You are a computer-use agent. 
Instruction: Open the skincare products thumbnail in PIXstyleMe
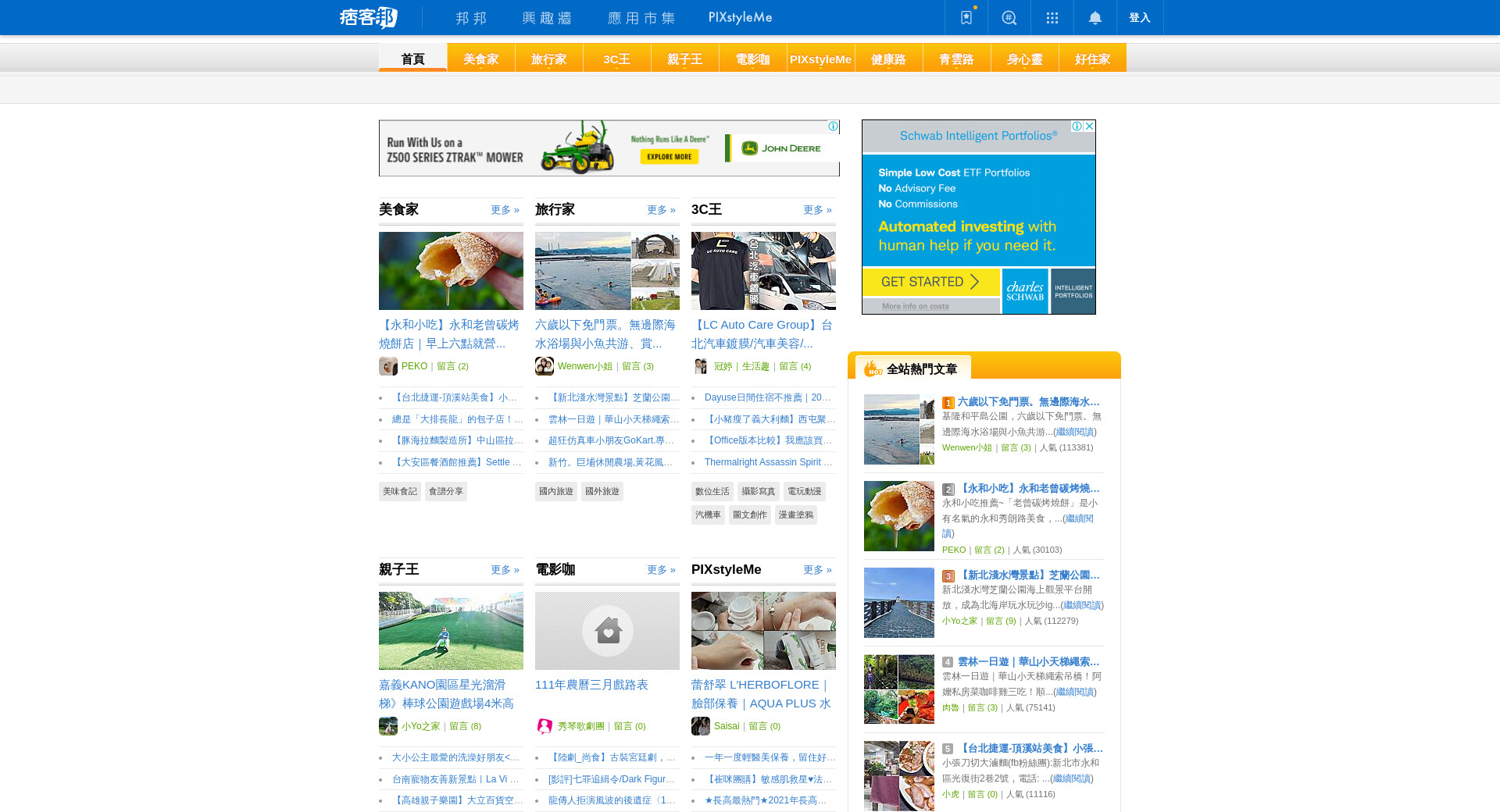click(x=763, y=631)
